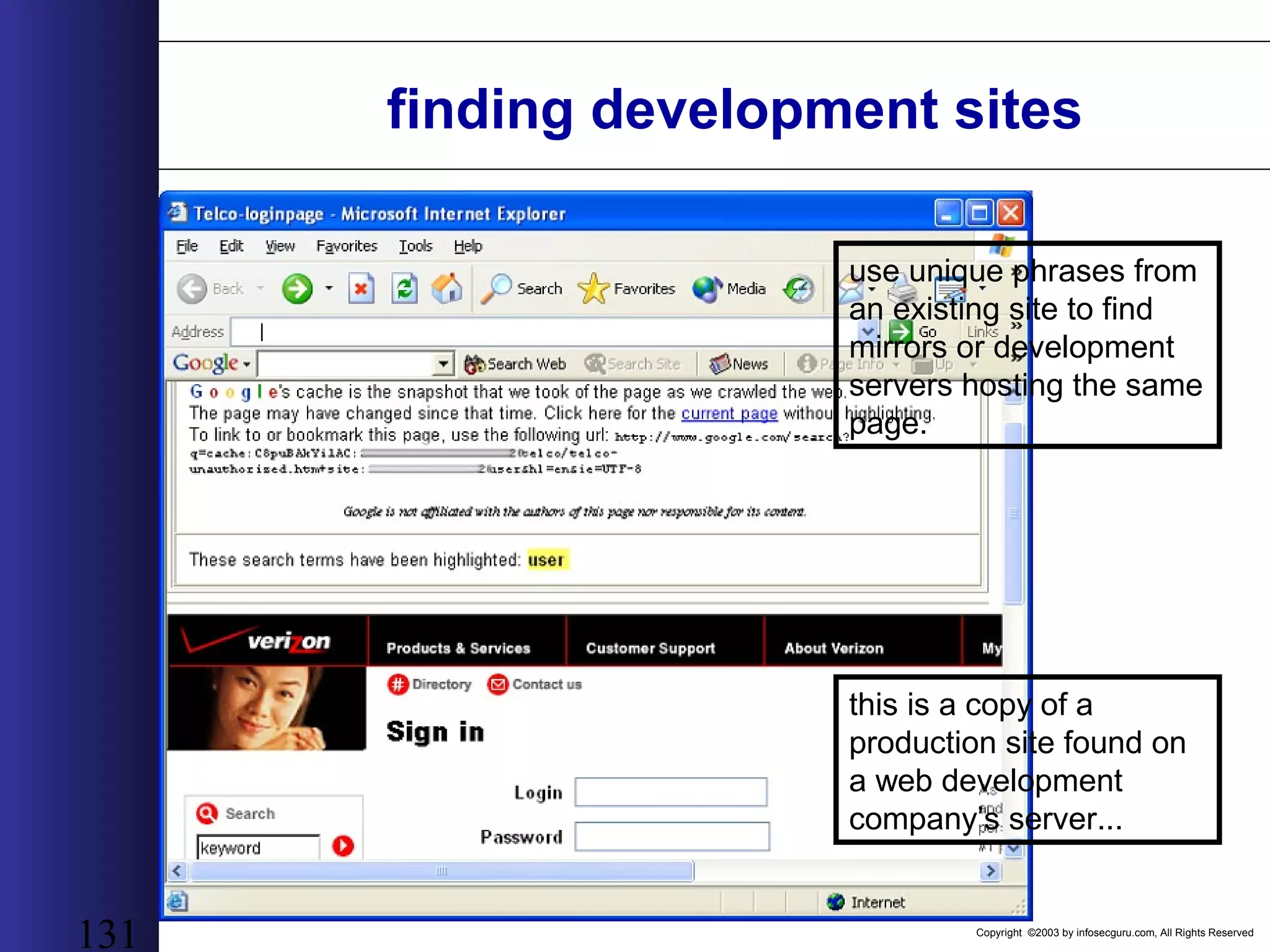
Task: Click the Google logo toolbar menu
Action: click(211, 363)
